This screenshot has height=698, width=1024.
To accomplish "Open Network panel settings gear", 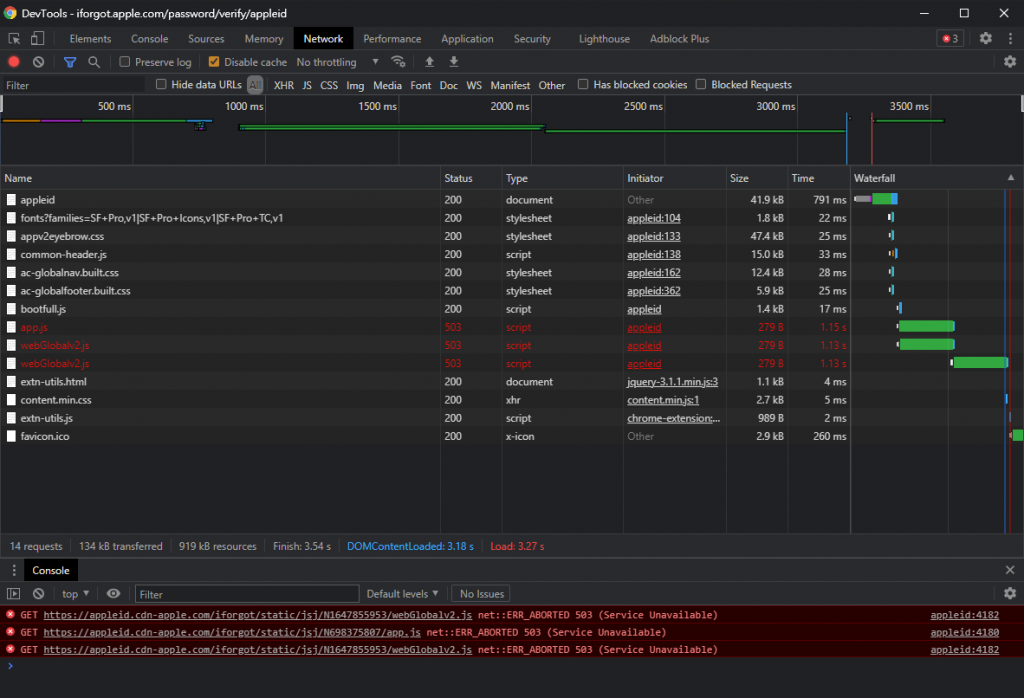I will coord(1010,61).
